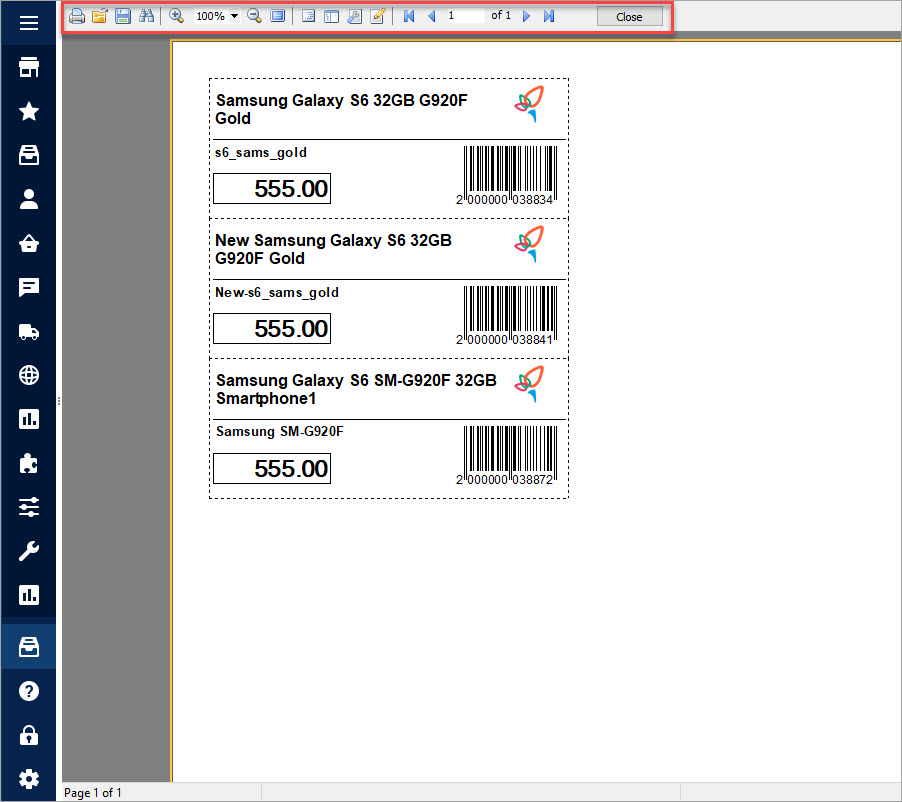Image resolution: width=902 pixels, height=802 pixels.
Task: Open the sliders settings icon
Action: (29, 507)
